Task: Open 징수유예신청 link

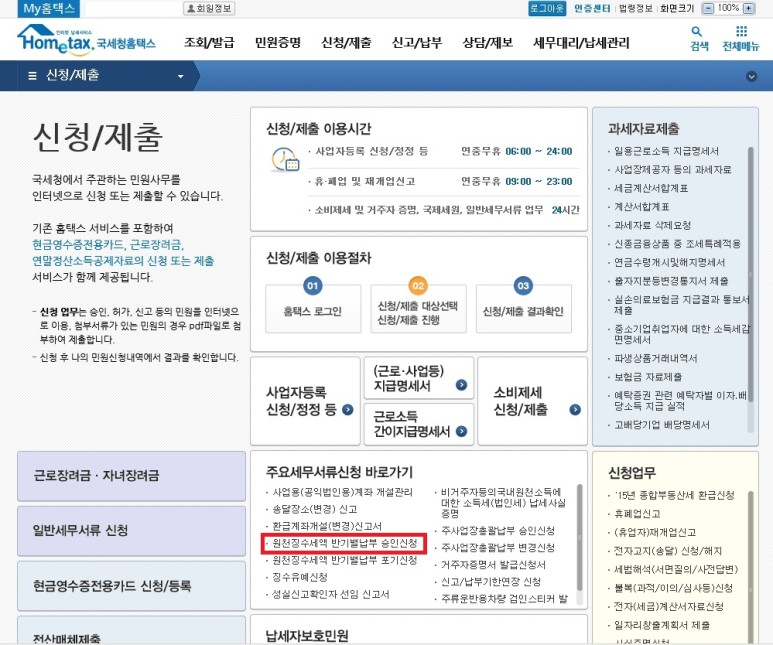Action: (300, 577)
